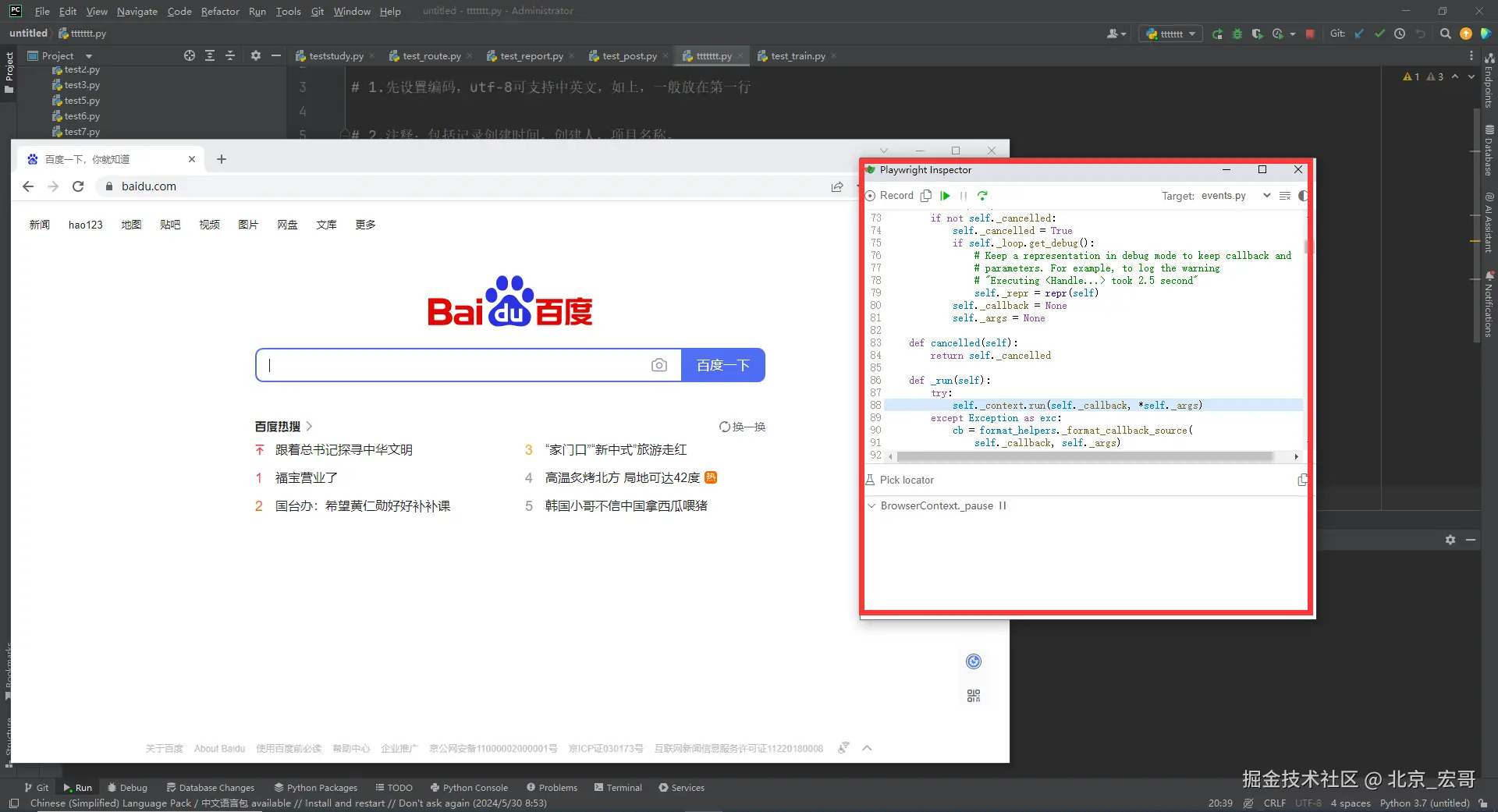
Task: Toggle the Playwright Inspector color theme
Action: pyautogui.click(x=1302, y=196)
